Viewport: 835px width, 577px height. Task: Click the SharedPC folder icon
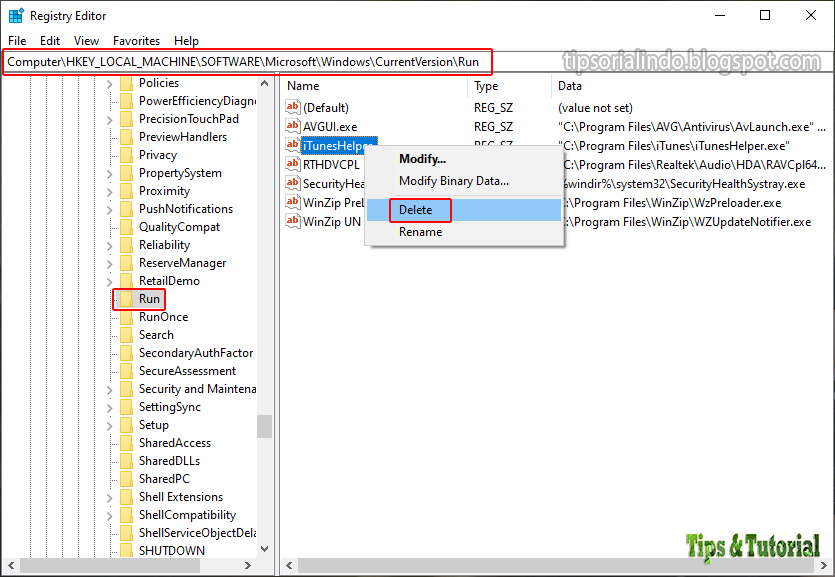coord(126,479)
